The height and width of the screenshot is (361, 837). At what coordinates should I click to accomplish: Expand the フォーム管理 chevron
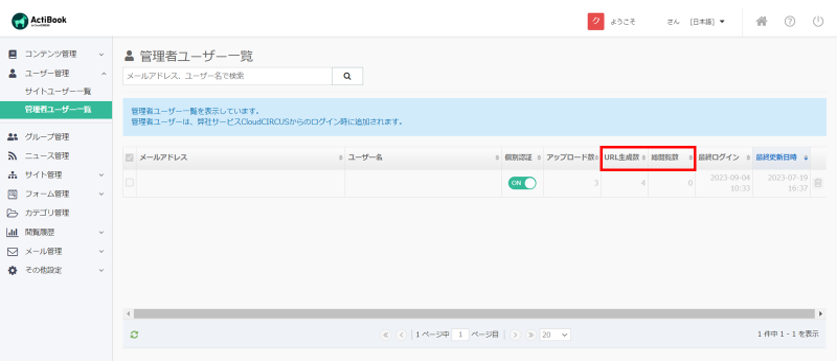101,194
